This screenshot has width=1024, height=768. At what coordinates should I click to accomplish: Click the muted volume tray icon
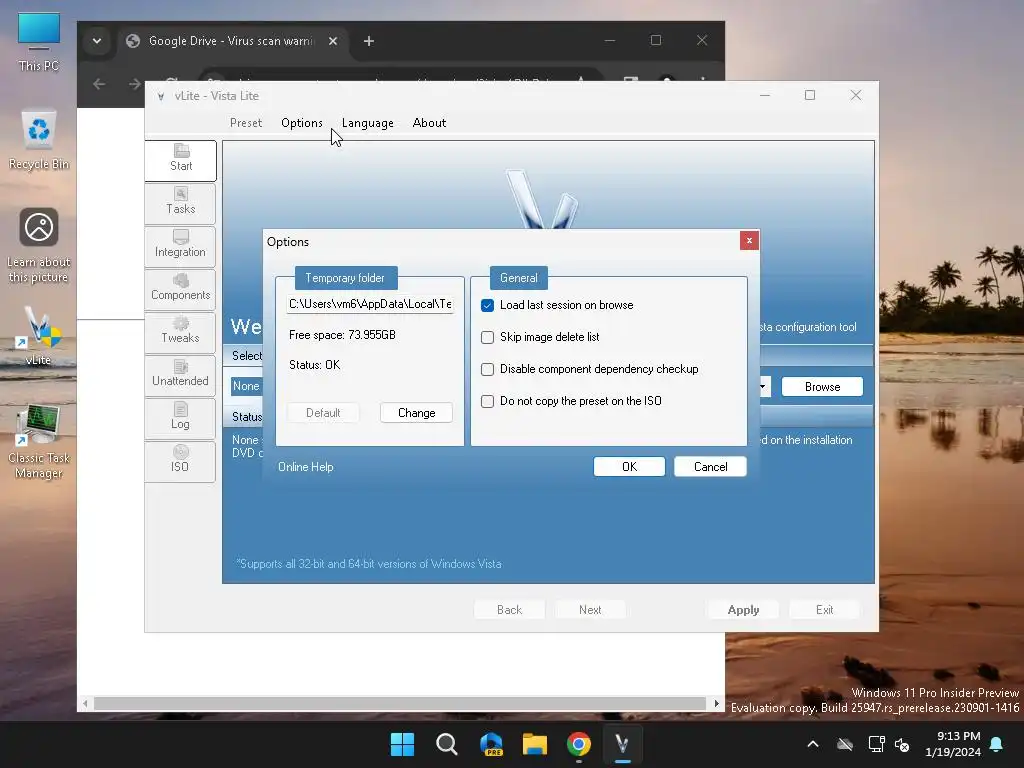902,744
